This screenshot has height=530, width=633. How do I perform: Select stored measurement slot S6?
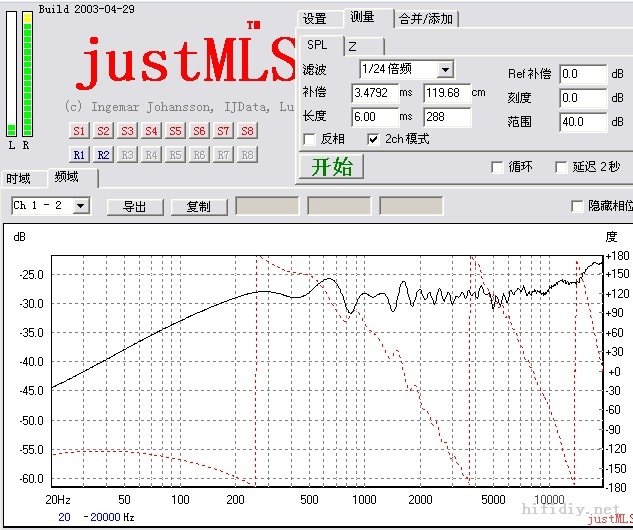point(199,131)
